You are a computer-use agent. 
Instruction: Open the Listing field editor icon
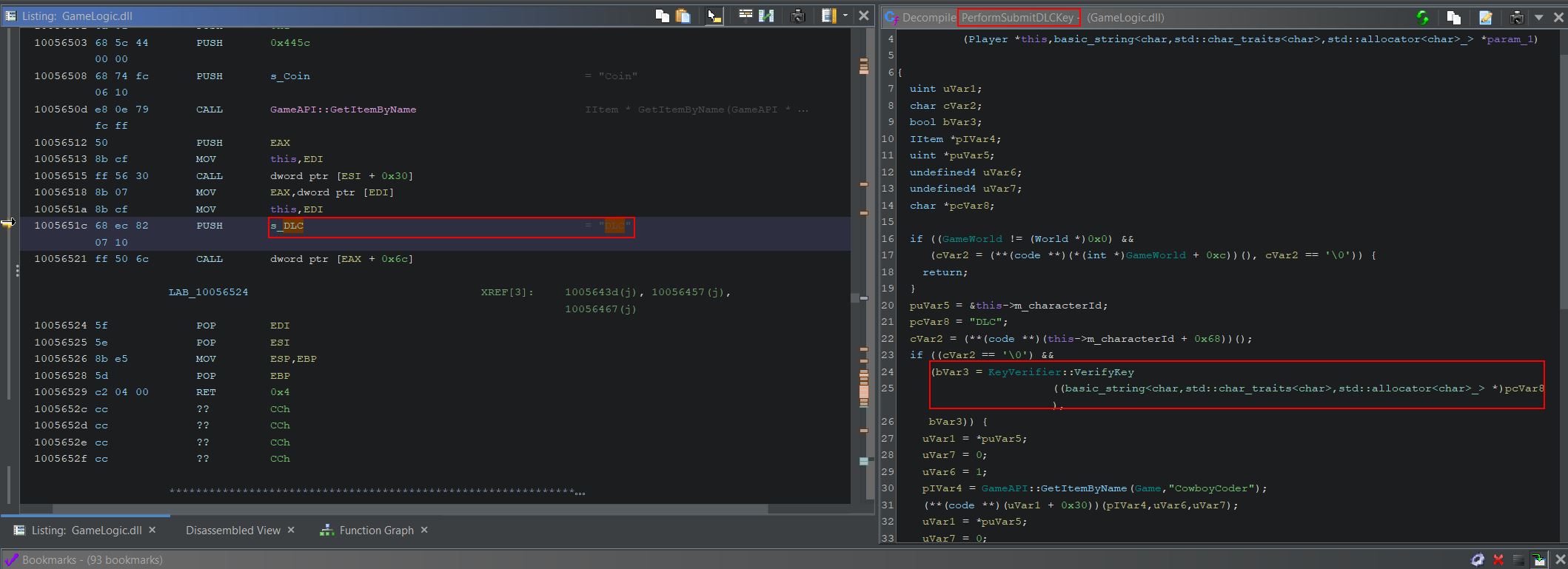pyautogui.click(x=746, y=16)
